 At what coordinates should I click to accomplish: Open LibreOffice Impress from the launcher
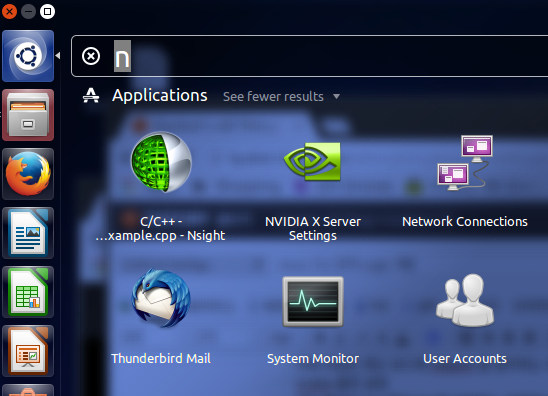28,351
